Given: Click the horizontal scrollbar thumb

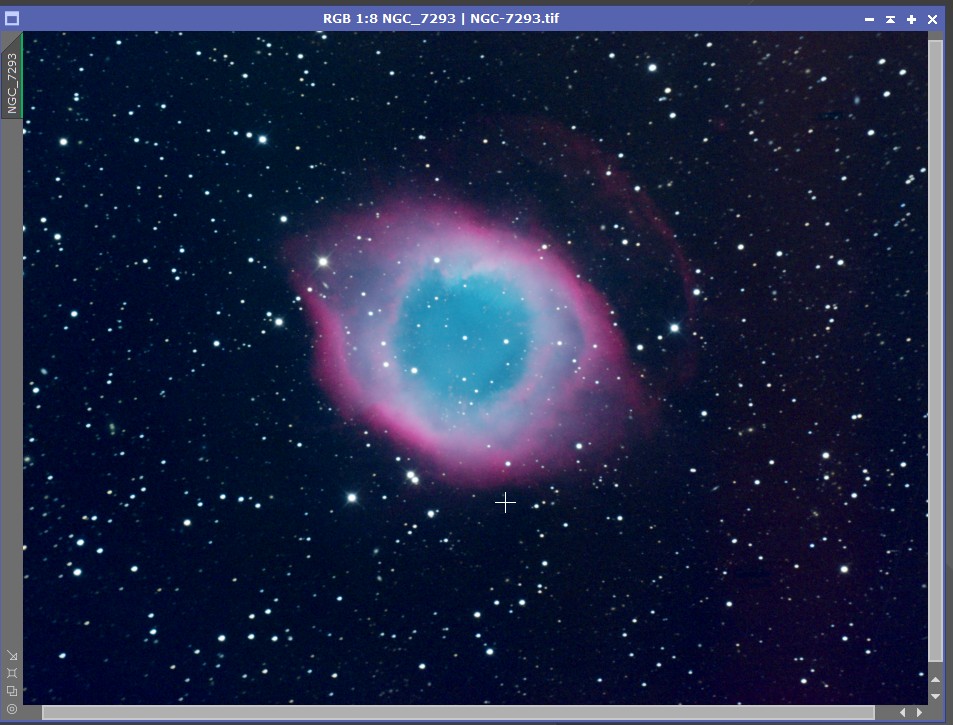Looking at the screenshot, I should tap(458, 713).
